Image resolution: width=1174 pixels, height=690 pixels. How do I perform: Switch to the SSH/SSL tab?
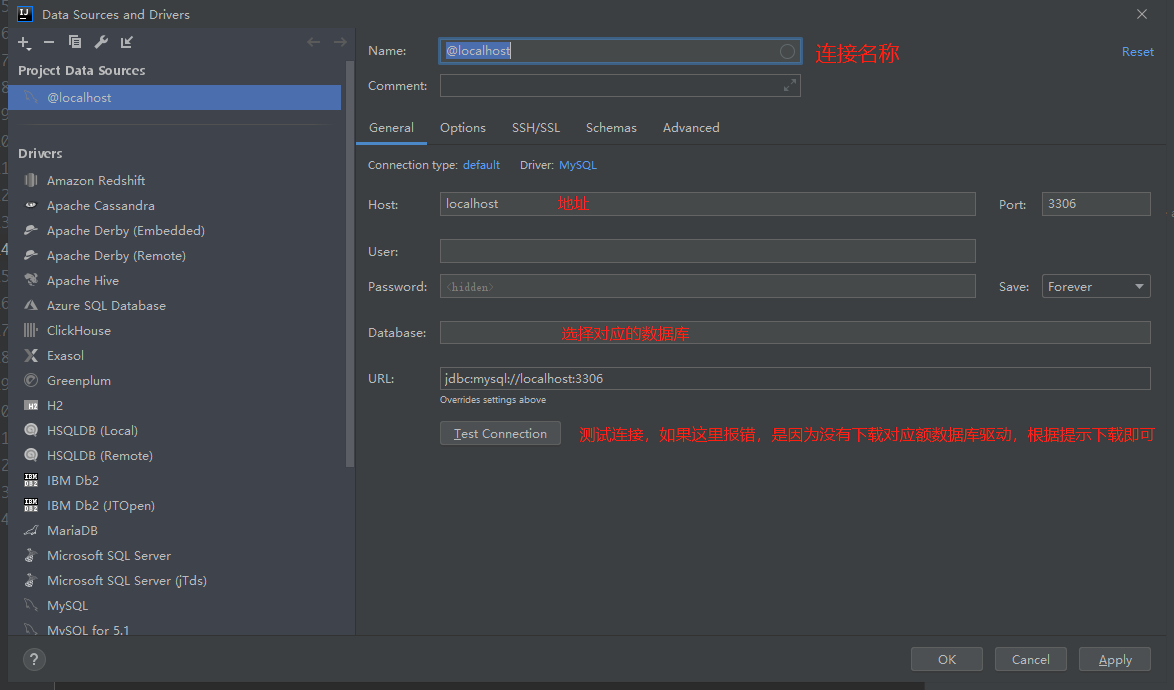[536, 127]
